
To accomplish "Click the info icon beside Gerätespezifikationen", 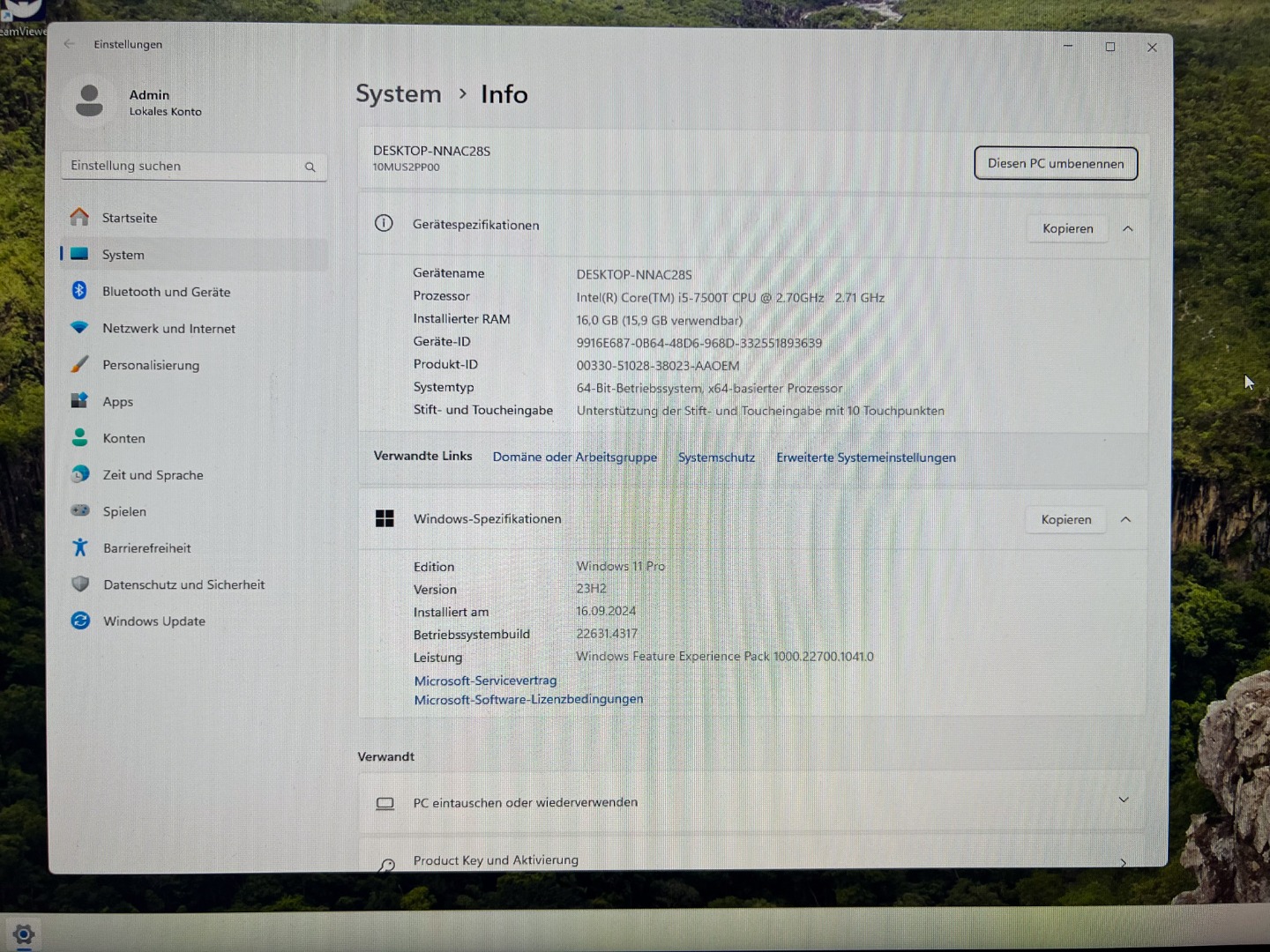I will 384,223.
